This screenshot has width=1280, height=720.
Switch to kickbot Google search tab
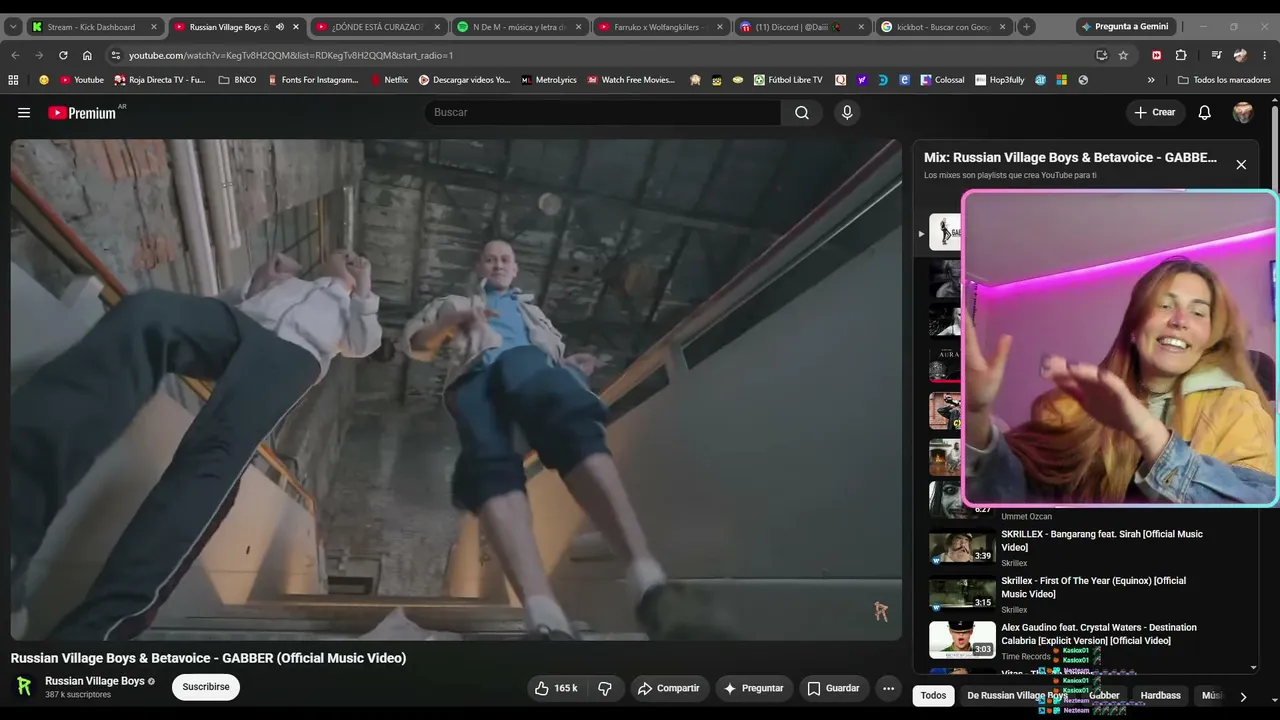pos(944,27)
